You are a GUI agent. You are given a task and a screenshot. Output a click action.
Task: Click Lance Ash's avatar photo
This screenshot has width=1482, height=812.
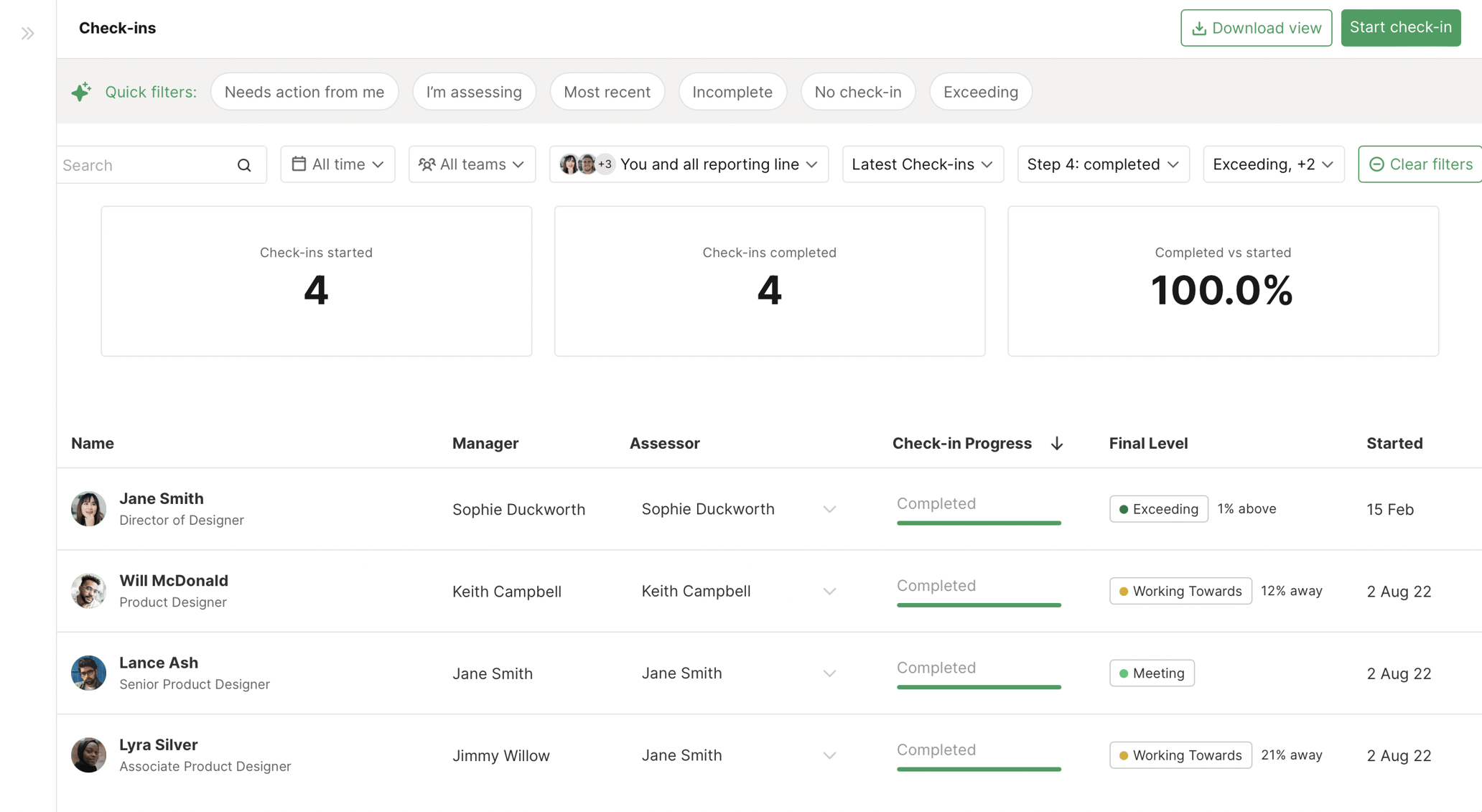(x=88, y=673)
